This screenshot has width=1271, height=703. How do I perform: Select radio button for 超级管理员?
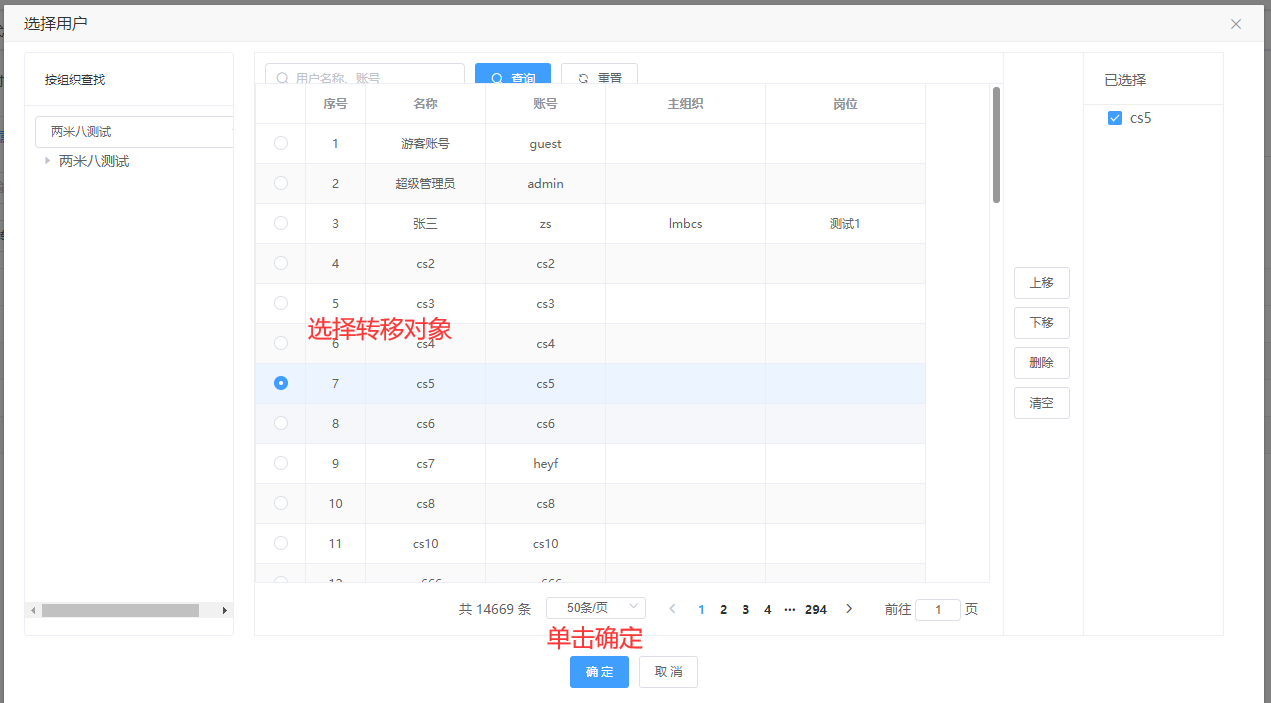click(x=281, y=183)
